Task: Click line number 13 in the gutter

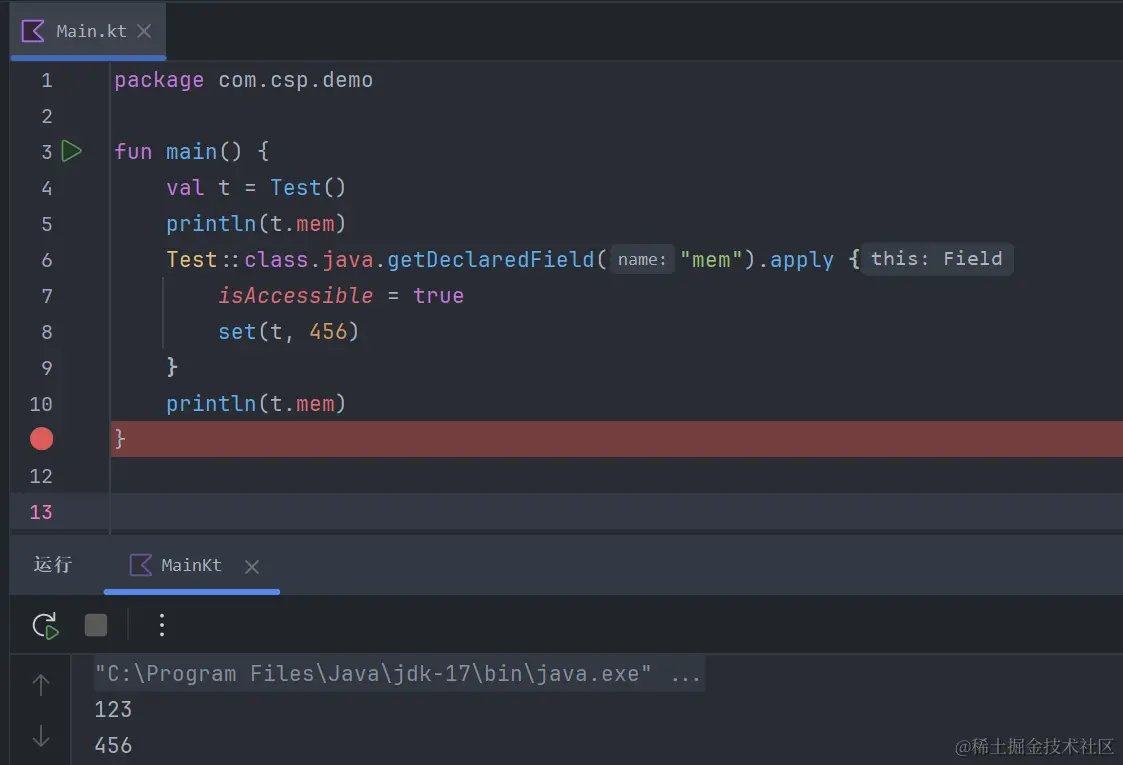Action: point(41,512)
